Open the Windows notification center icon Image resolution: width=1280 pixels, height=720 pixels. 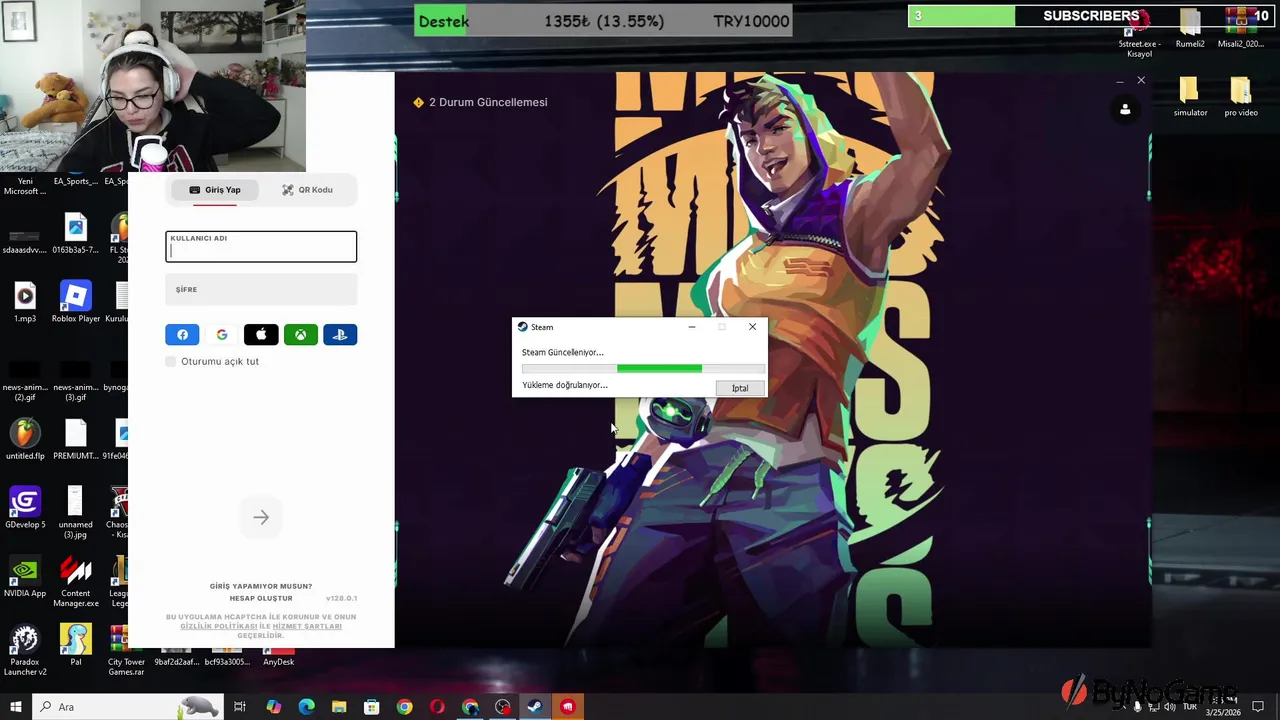coord(1258,707)
